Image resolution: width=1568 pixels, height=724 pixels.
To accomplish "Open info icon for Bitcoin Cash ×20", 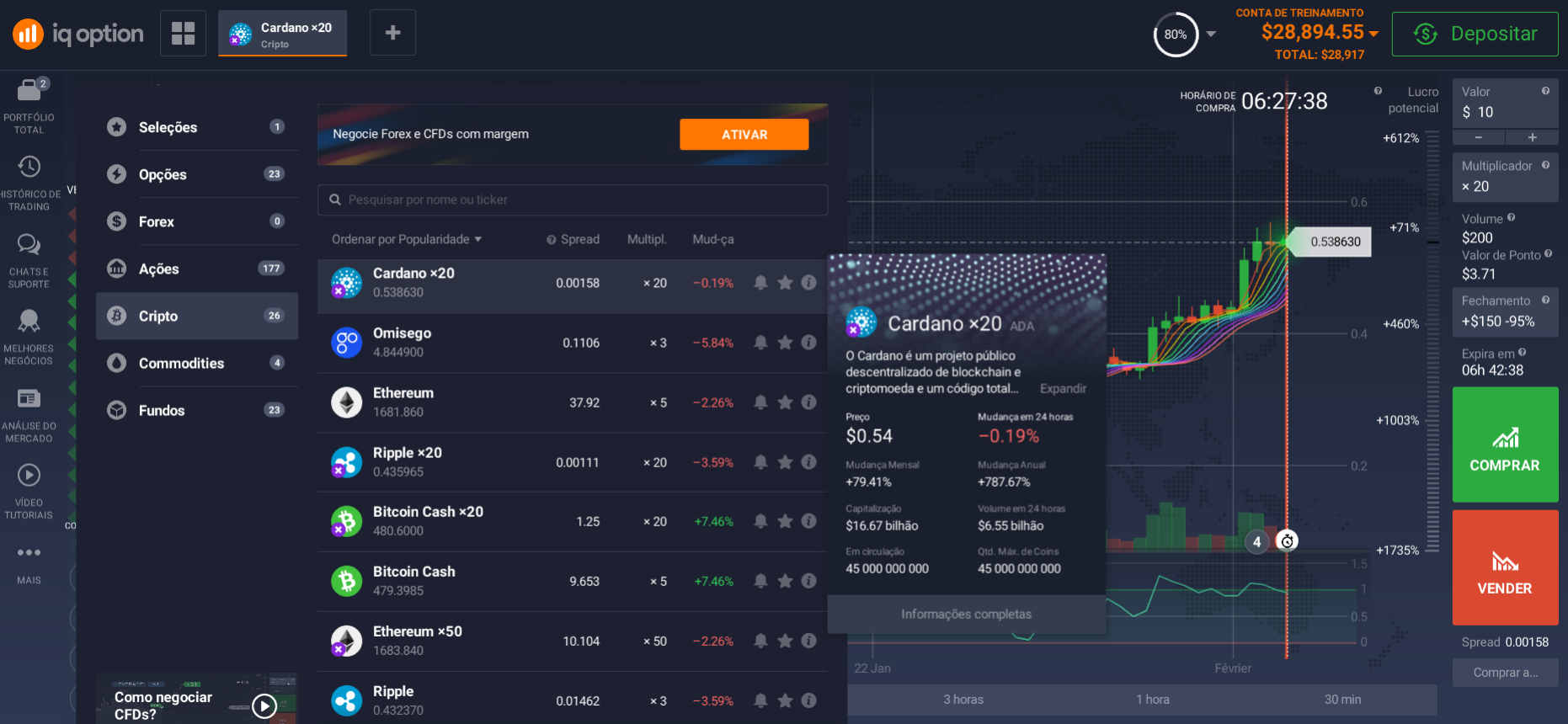I will [808, 521].
